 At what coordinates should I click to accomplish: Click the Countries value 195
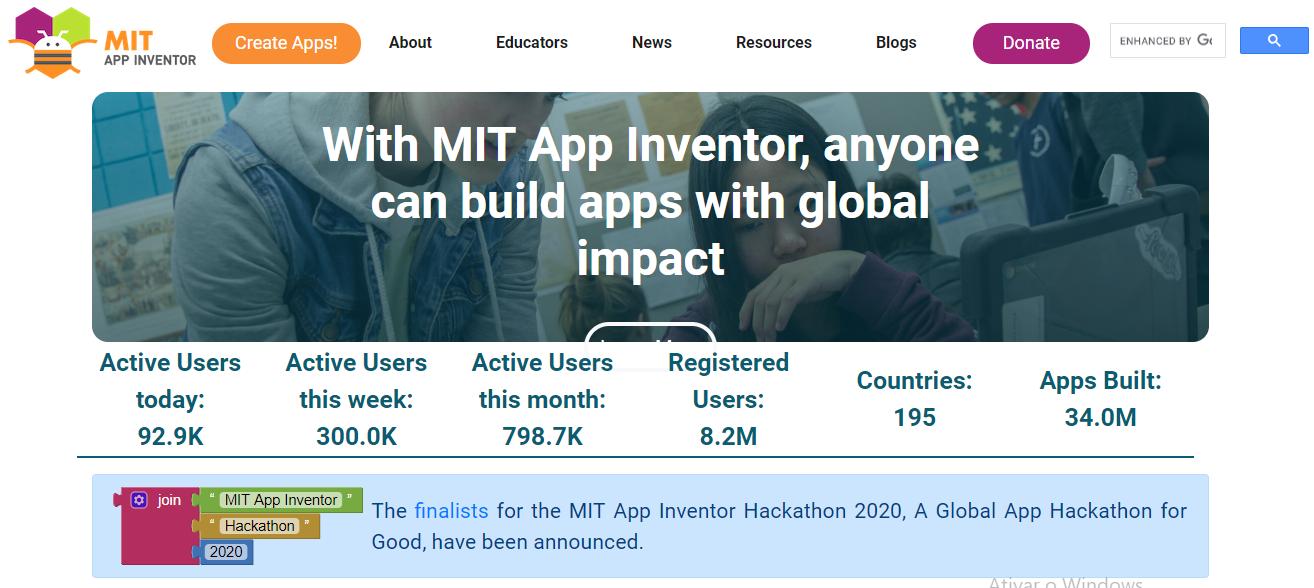[915, 417]
